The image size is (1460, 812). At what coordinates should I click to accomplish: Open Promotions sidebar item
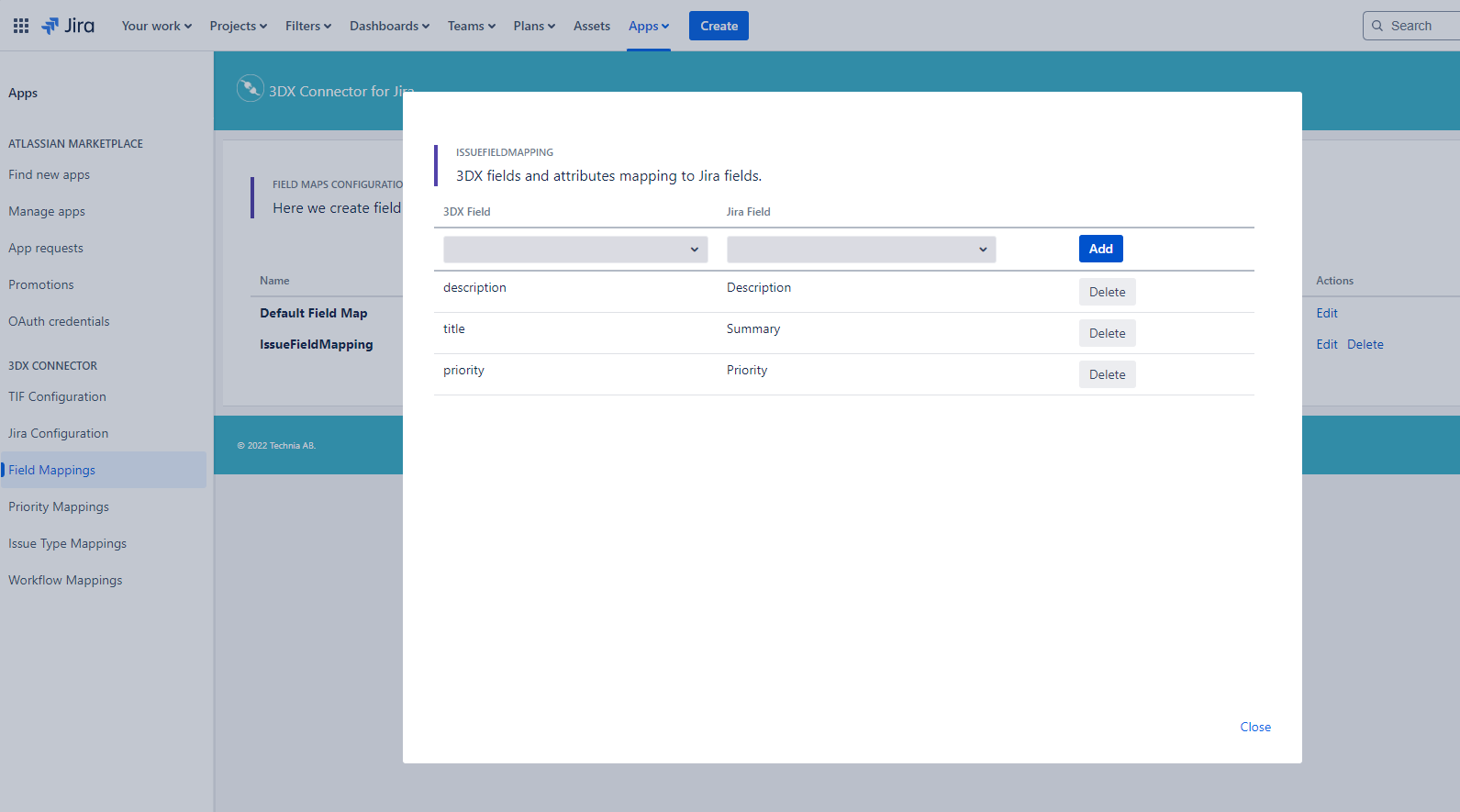click(x=41, y=284)
